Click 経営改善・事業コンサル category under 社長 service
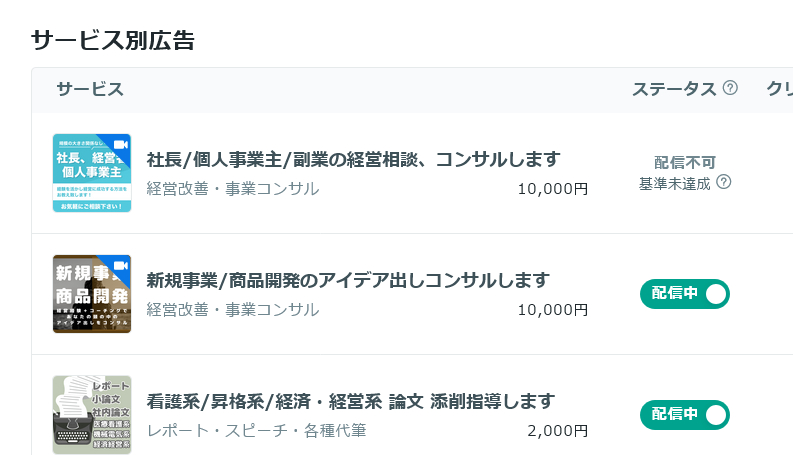 click(233, 188)
